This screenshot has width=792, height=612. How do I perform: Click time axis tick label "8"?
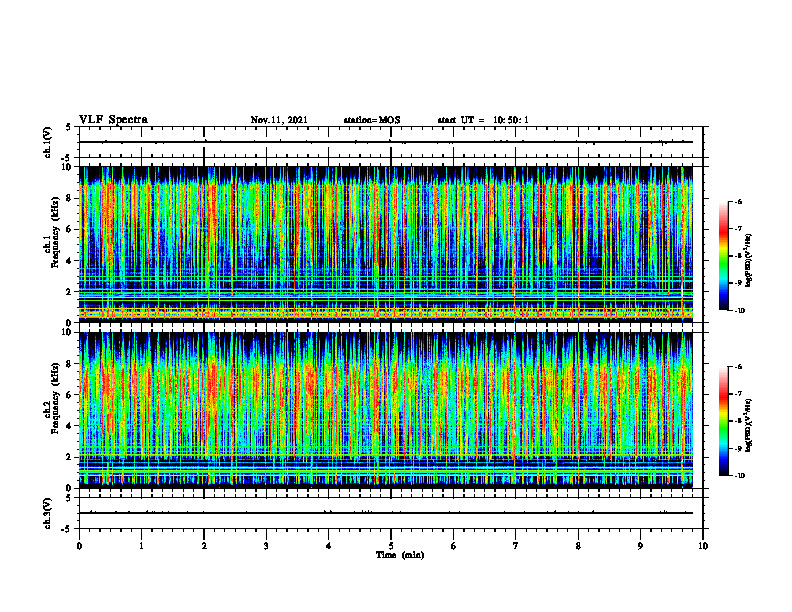[x=578, y=546]
